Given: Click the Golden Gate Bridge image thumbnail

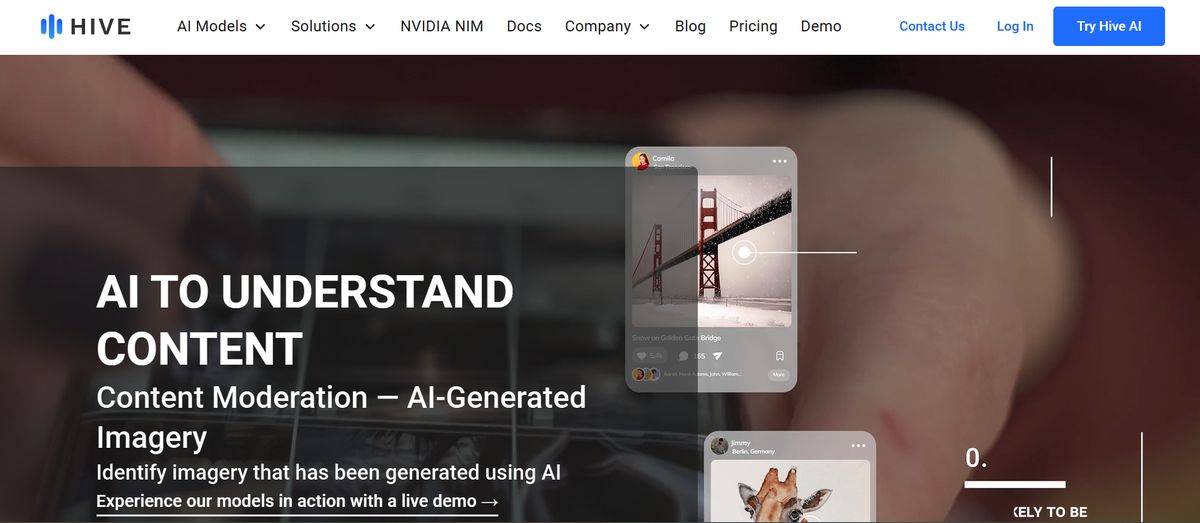Looking at the screenshot, I should (711, 251).
